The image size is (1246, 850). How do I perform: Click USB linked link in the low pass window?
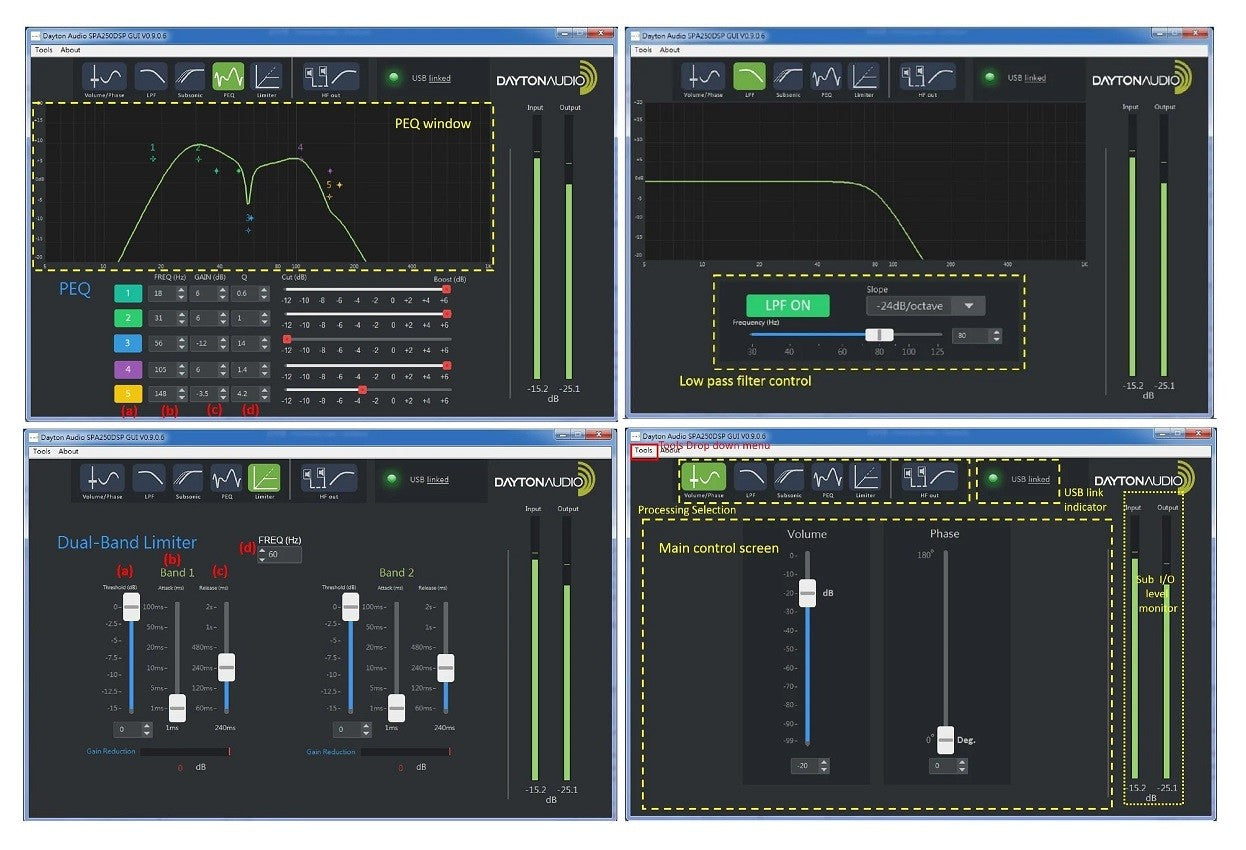(1036, 78)
